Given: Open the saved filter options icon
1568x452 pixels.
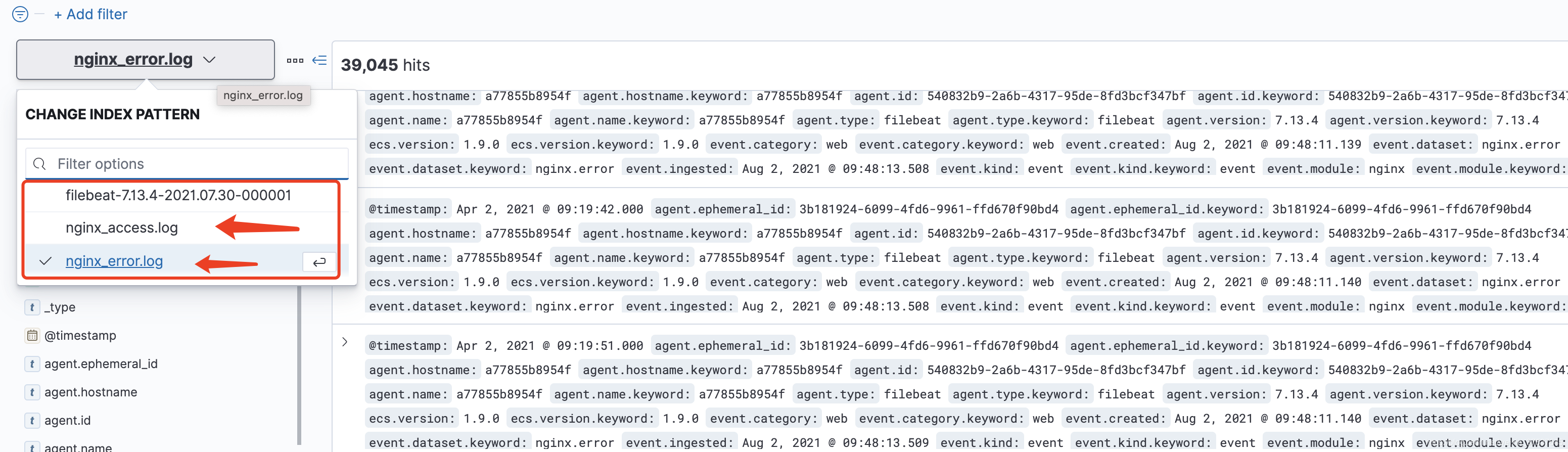Looking at the screenshot, I should click(20, 14).
